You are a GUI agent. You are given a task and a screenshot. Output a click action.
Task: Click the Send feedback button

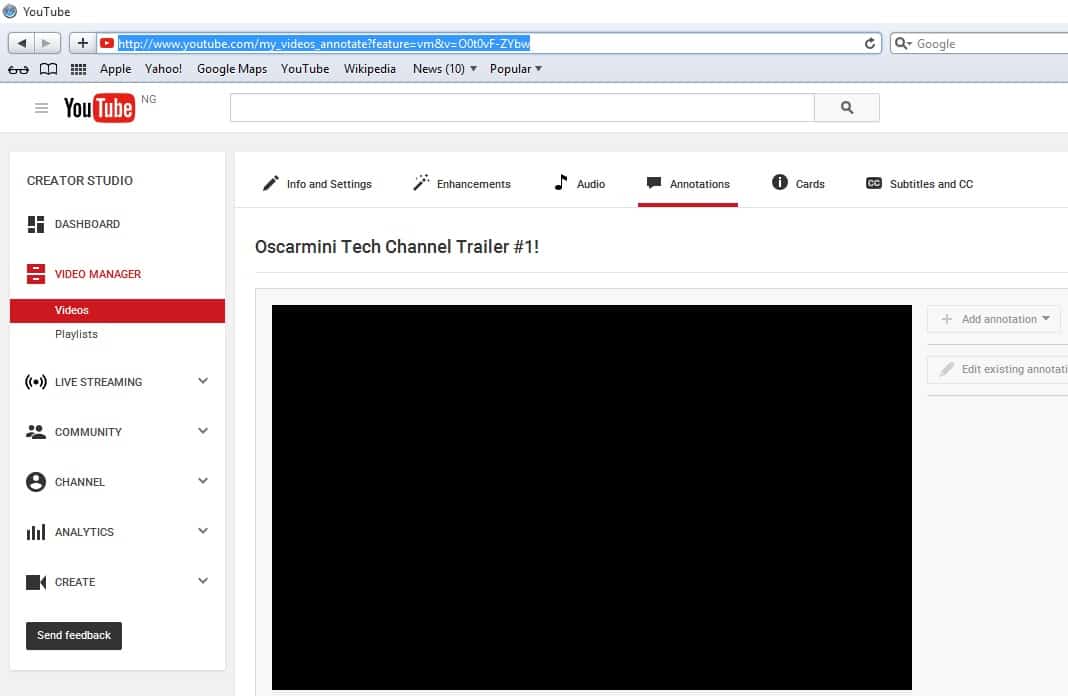(74, 636)
